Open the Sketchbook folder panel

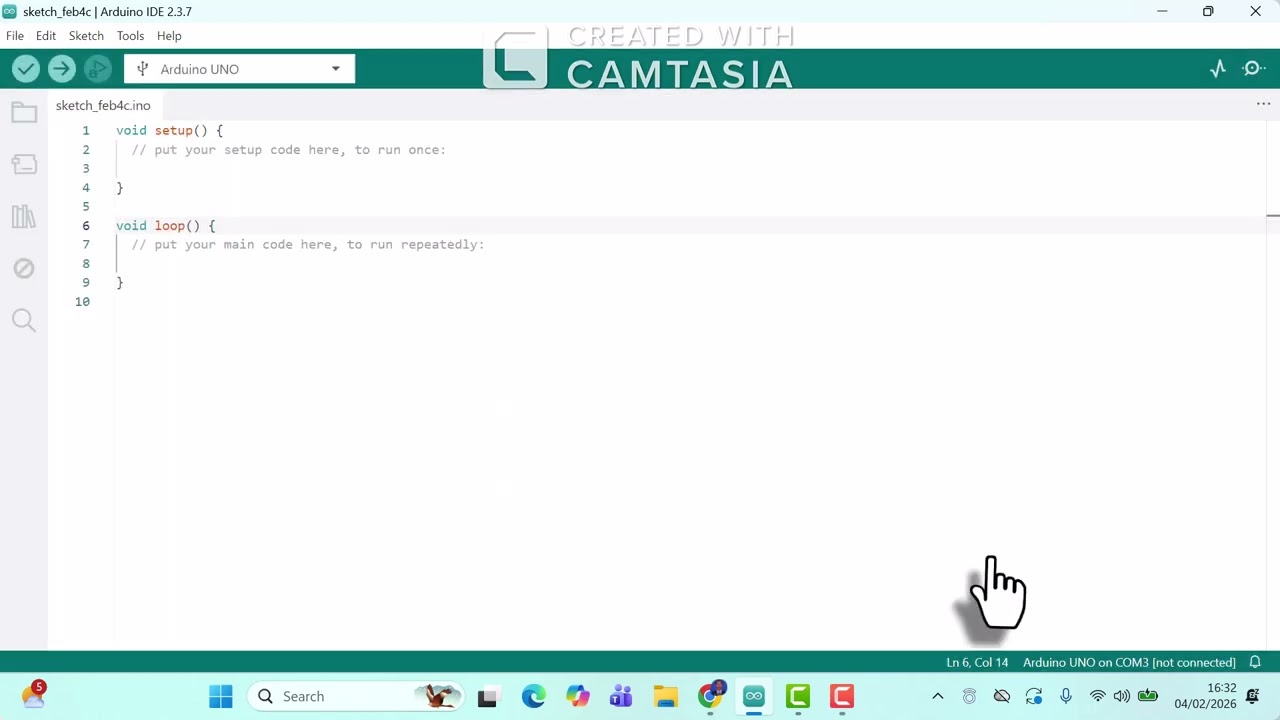click(24, 112)
